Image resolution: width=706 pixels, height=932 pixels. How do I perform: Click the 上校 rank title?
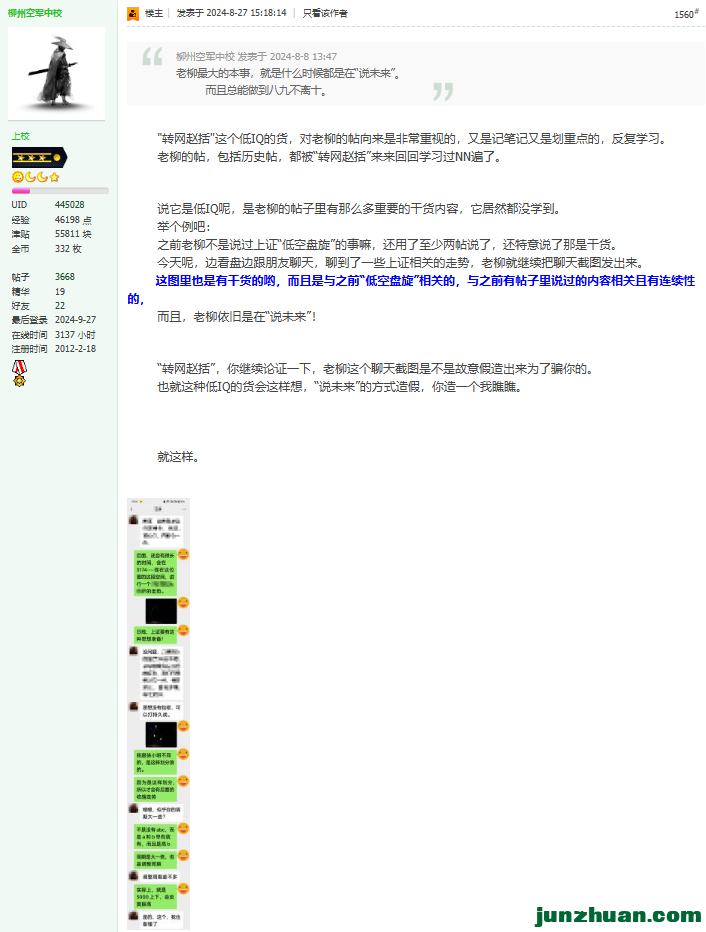point(21,136)
